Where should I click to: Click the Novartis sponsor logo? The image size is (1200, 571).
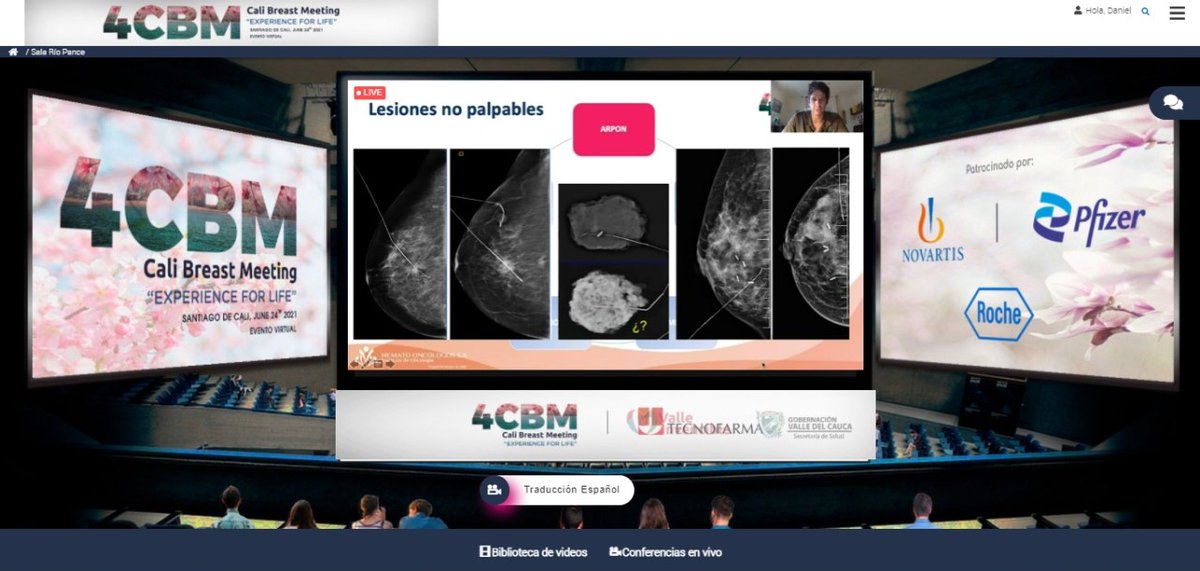931,229
